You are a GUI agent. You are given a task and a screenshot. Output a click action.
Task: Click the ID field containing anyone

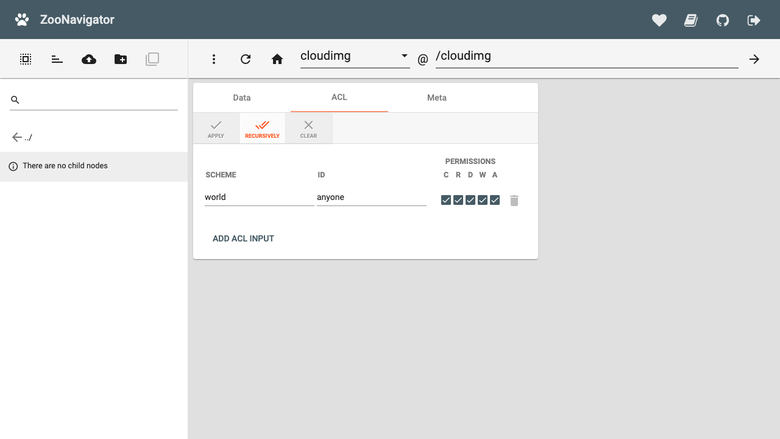click(372, 197)
